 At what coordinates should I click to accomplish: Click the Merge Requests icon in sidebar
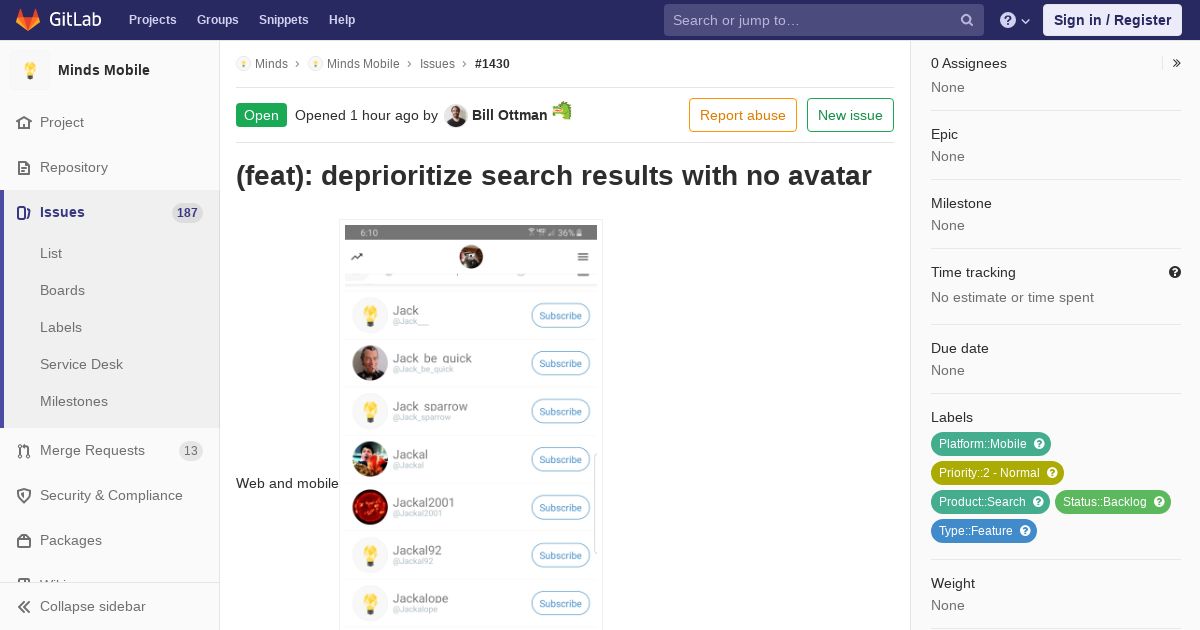click(24, 451)
